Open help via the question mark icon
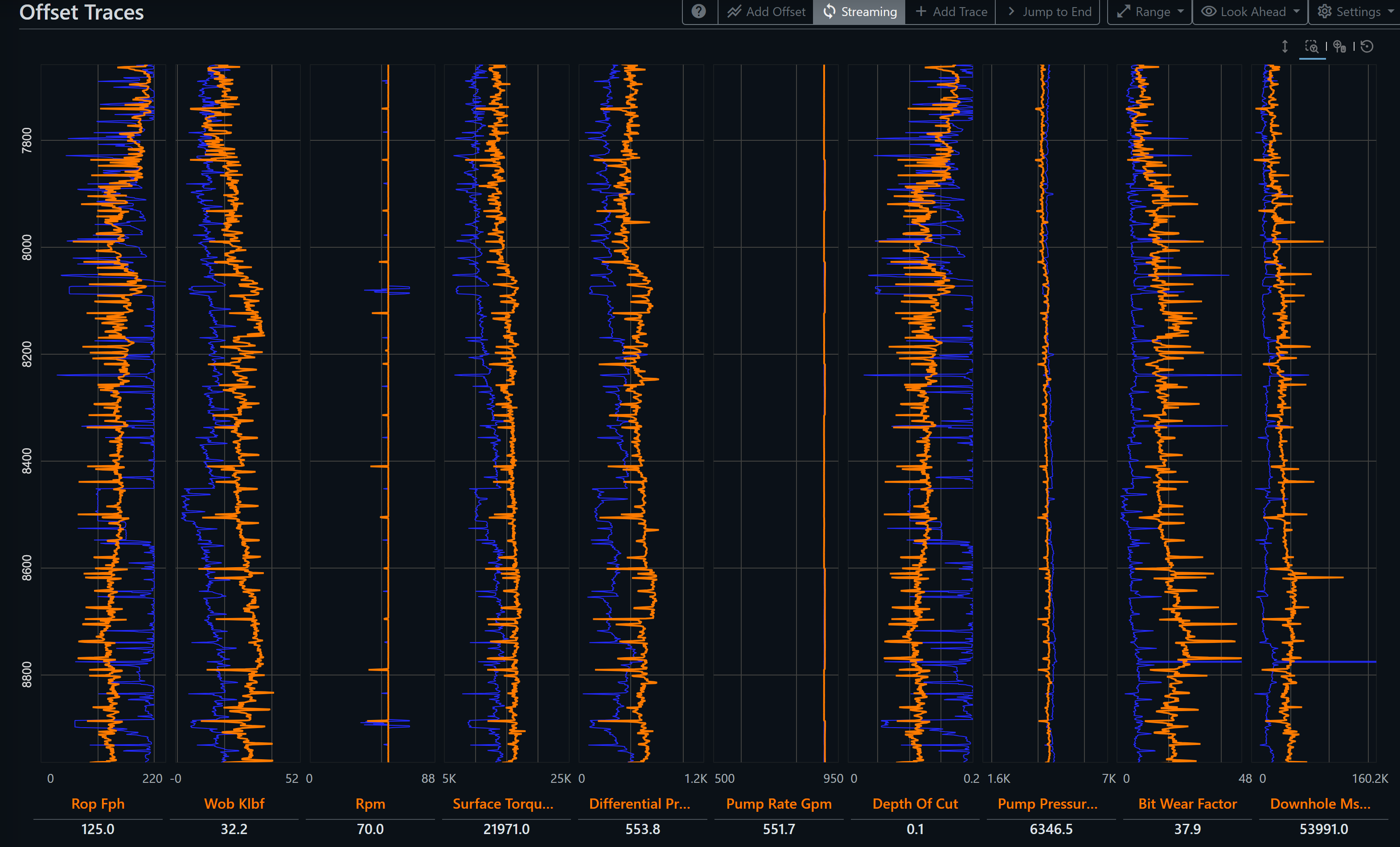1400x847 pixels. 699,11
